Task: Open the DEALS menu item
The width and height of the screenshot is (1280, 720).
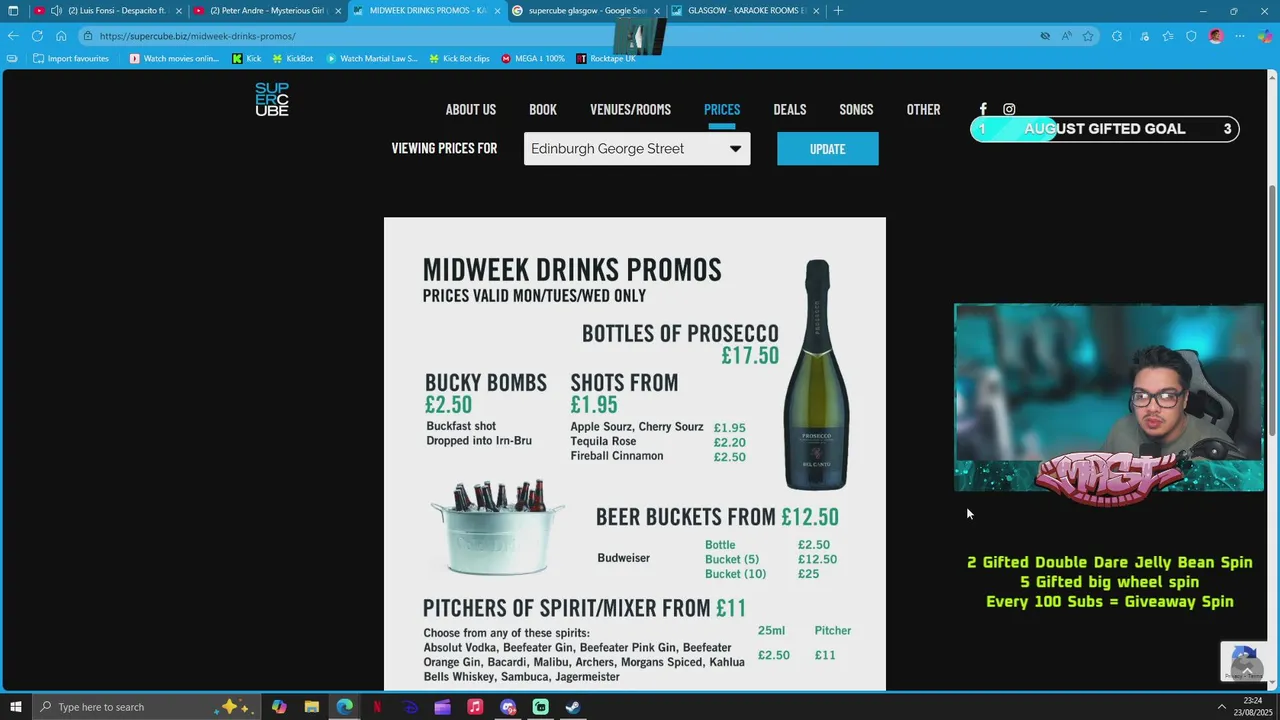Action: pyautogui.click(x=790, y=110)
